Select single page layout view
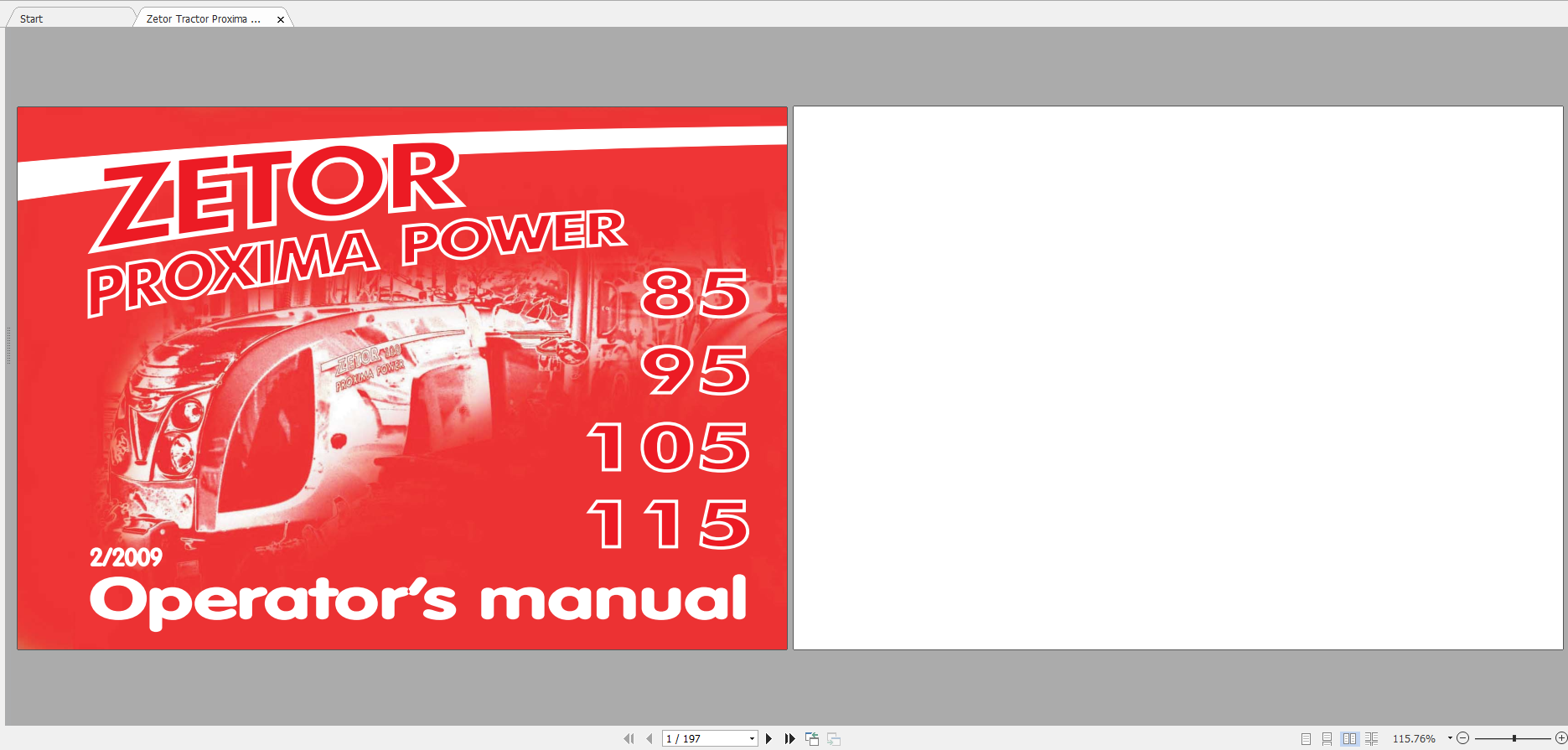The width and height of the screenshot is (1568, 750). pos(1306,738)
